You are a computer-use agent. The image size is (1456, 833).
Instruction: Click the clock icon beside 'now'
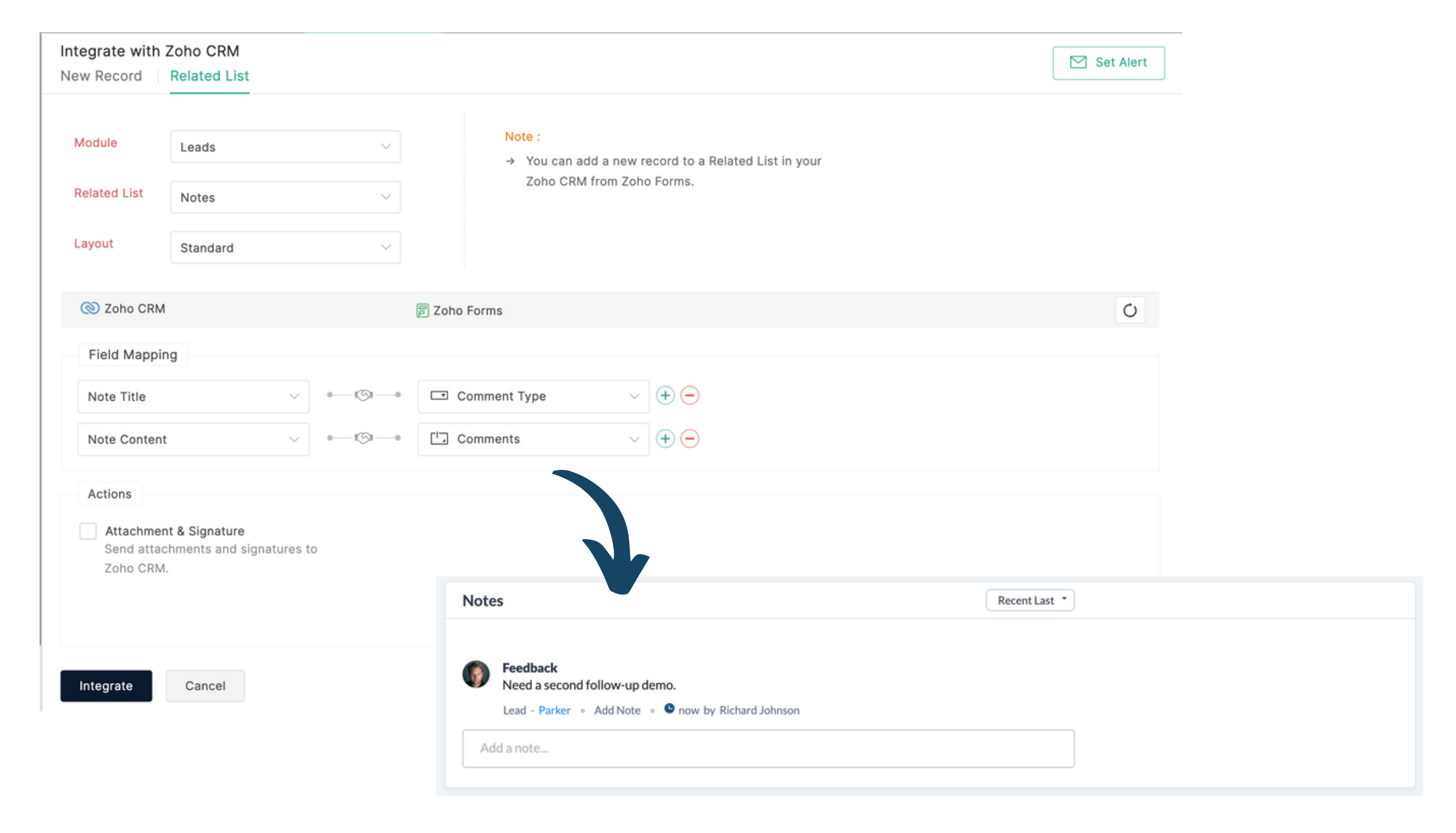pyautogui.click(x=669, y=709)
